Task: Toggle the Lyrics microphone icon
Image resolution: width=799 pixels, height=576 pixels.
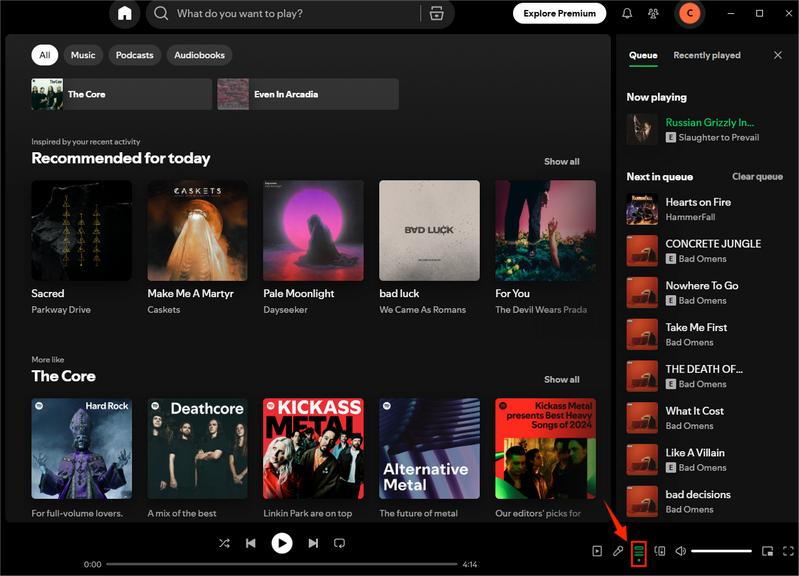Action: coord(618,551)
